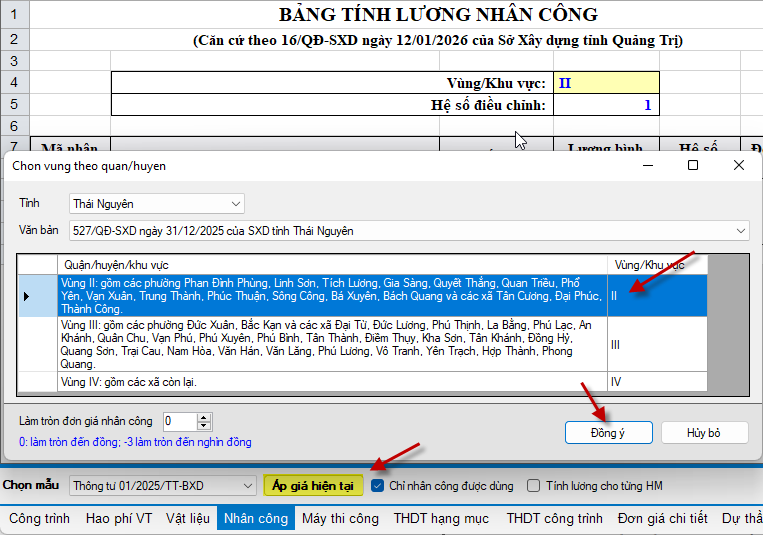Switch to the Công trình tab

(39, 518)
